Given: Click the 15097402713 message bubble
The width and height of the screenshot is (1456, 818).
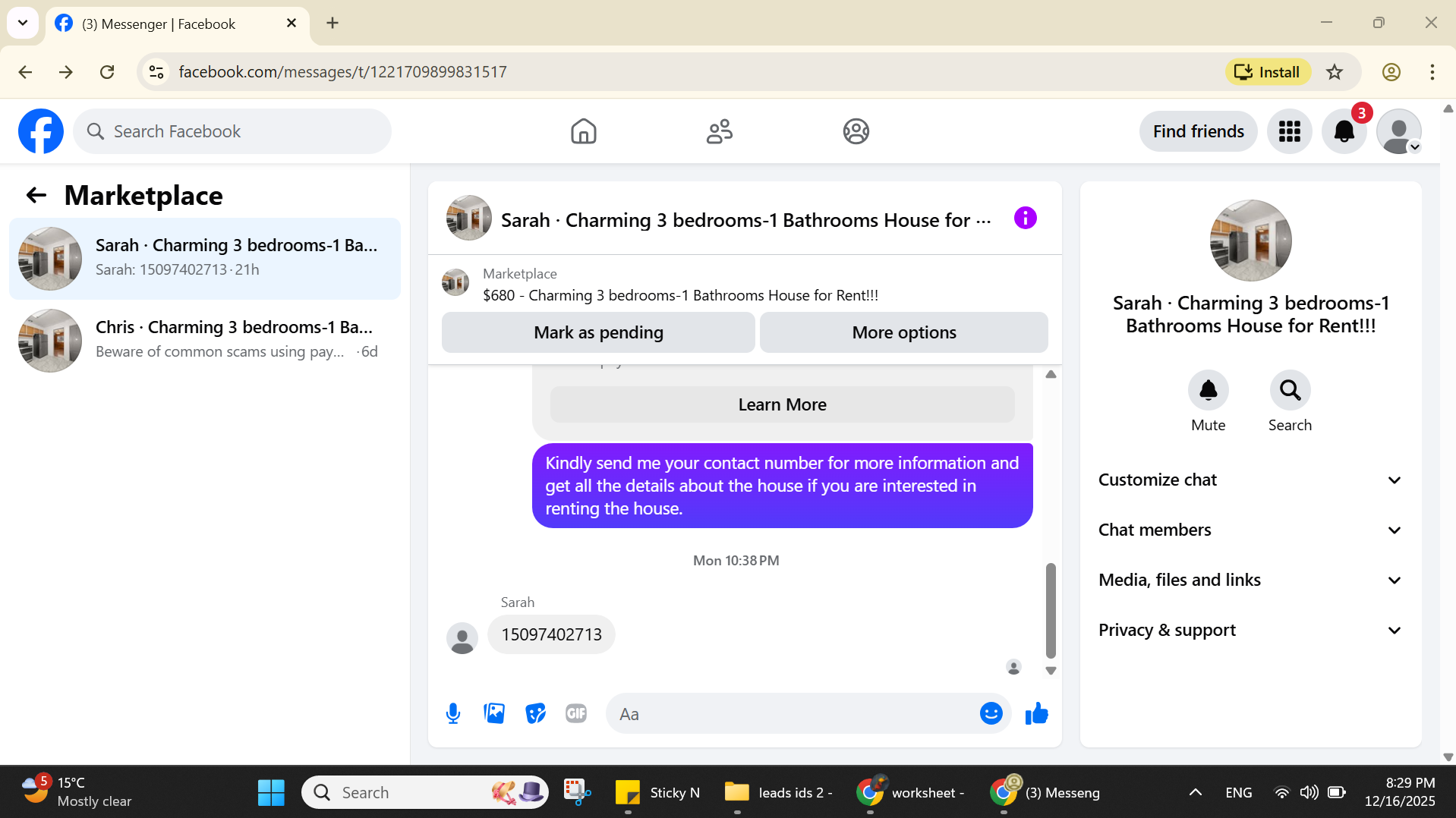Looking at the screenshot, I should coord(551,634).
